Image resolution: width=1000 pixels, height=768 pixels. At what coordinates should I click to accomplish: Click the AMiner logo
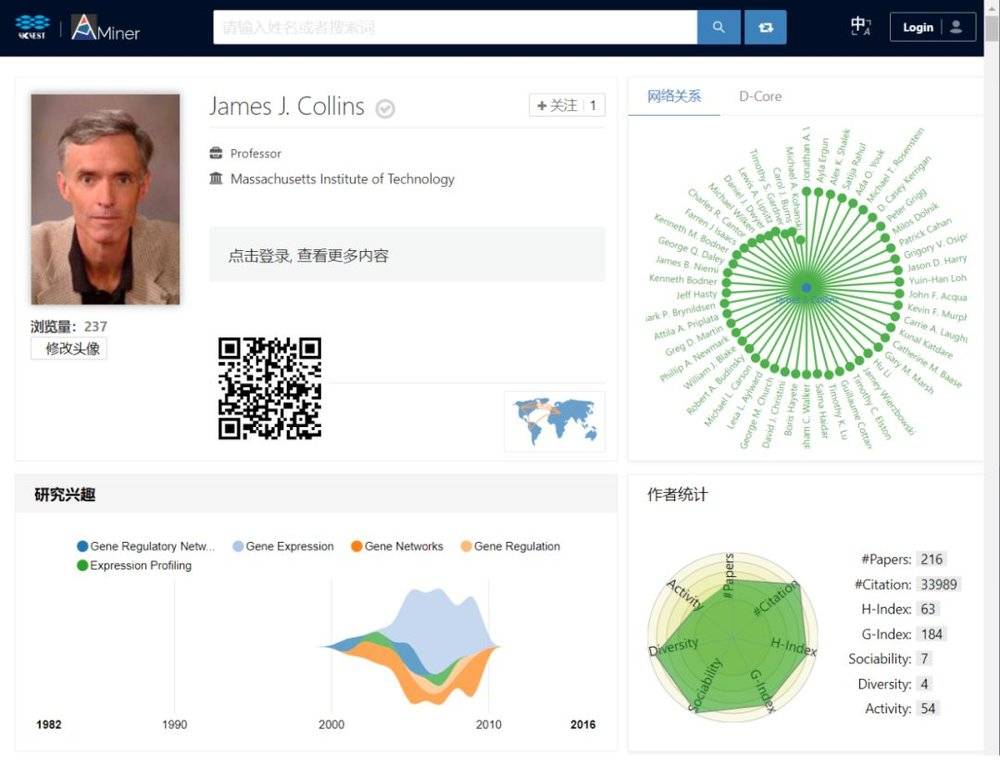point(106,28)
